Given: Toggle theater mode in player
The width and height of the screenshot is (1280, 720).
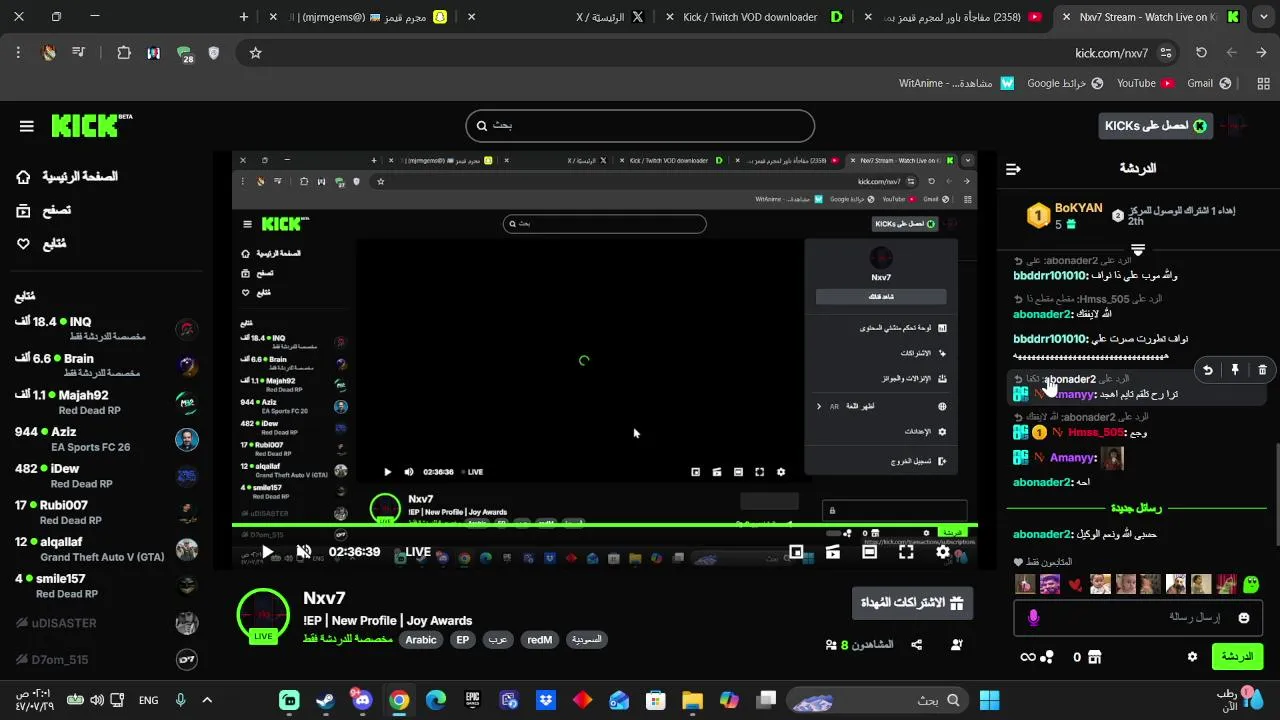Looking at the screenshot, I should (x=869, y=552).
